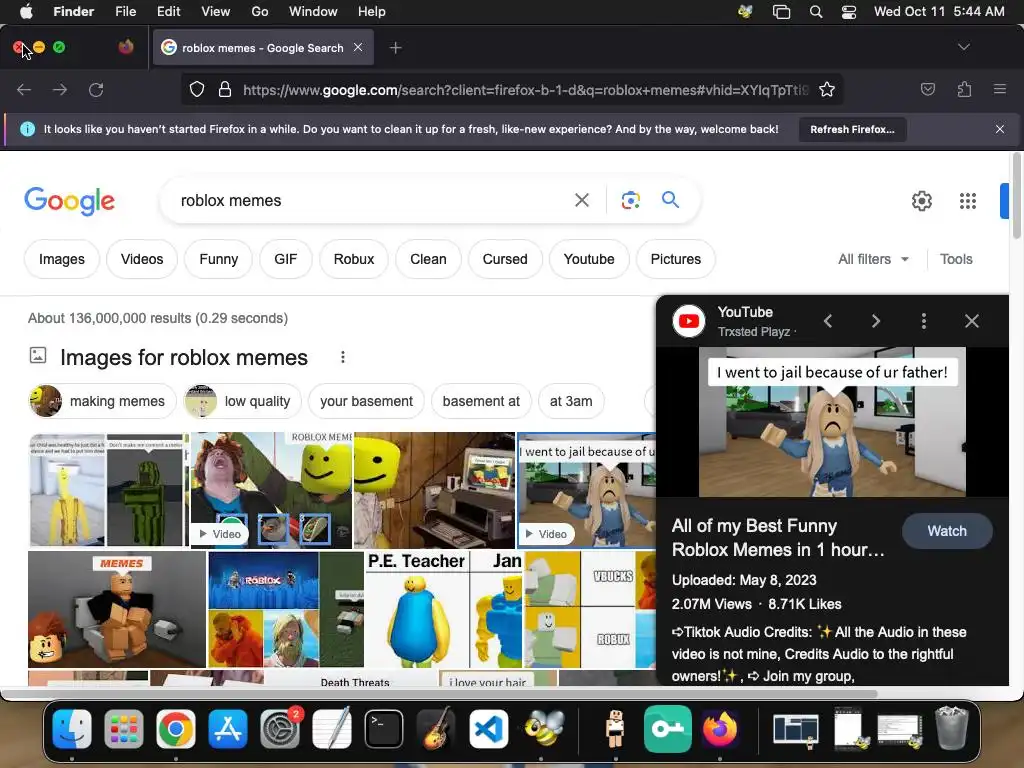
Task: Open the All of my Best Funny Roblox Memes title
Action: click(x=778, y=537)
